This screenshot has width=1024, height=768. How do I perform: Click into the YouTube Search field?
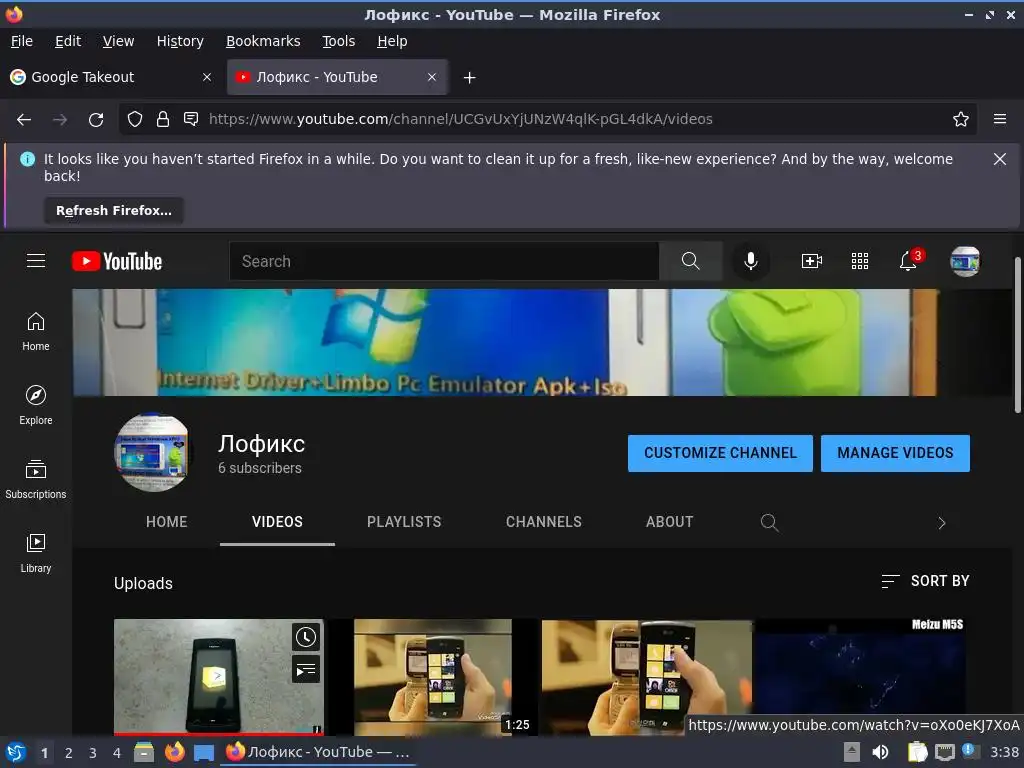tap(444, 261)
